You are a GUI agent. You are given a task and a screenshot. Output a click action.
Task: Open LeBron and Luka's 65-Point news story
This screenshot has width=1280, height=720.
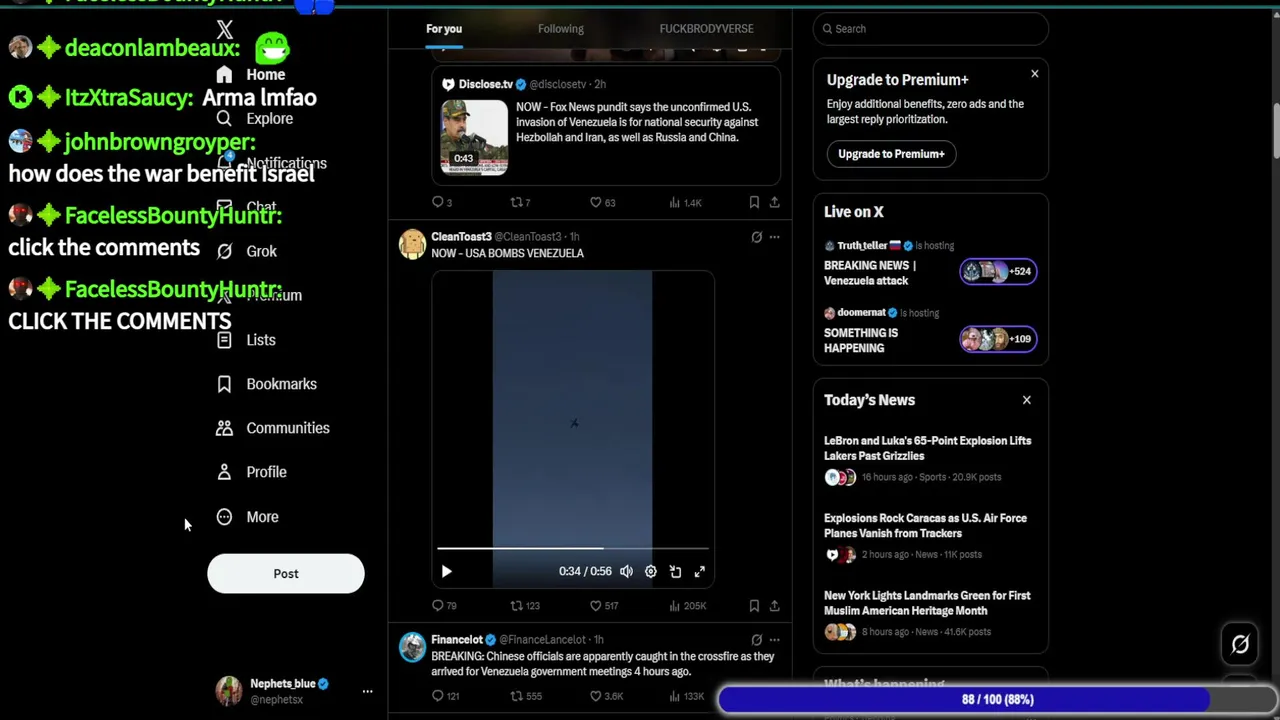coord(927,448)
